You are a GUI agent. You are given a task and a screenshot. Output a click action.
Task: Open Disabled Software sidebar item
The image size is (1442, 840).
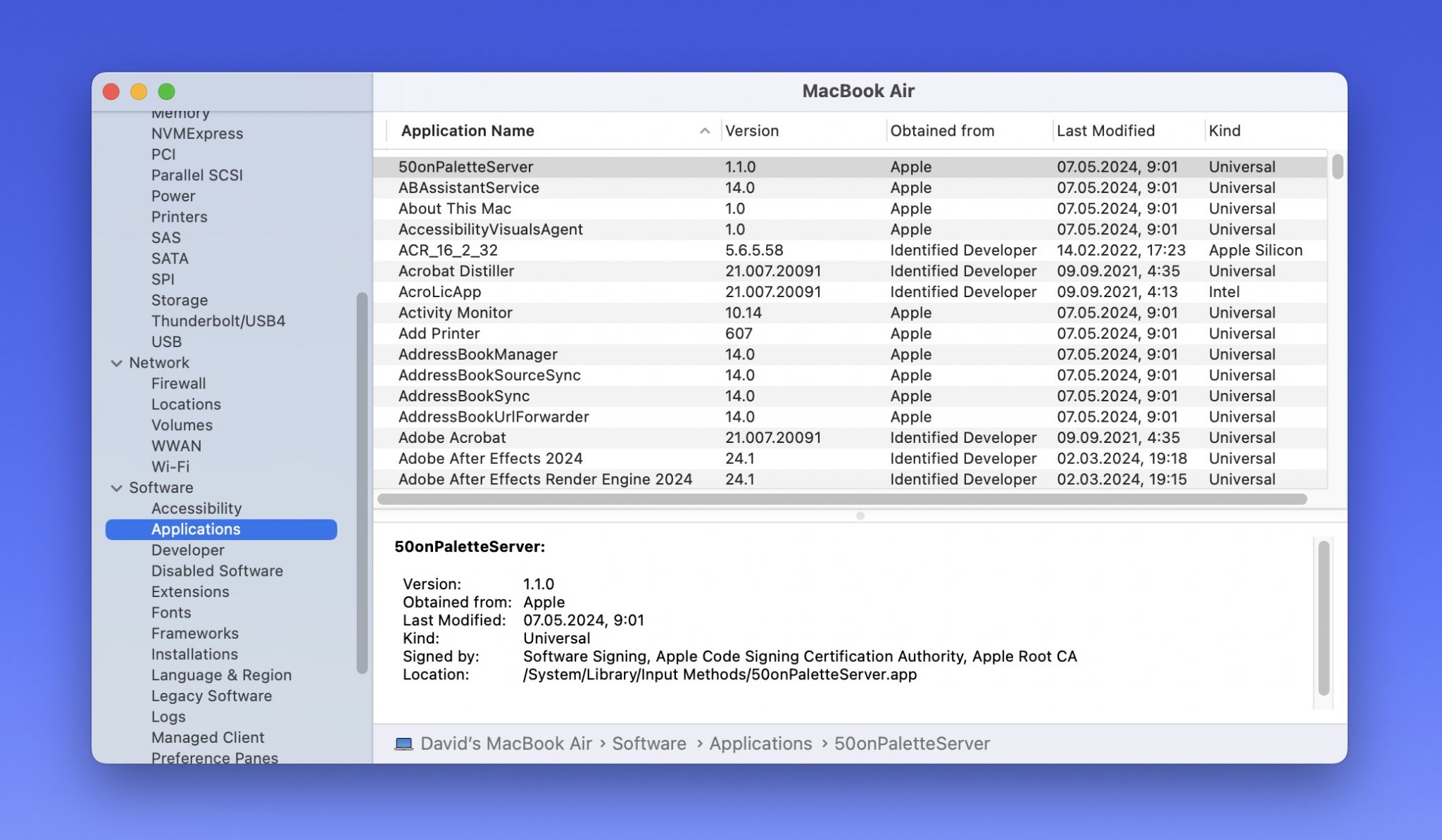click(x=217, y=571)
